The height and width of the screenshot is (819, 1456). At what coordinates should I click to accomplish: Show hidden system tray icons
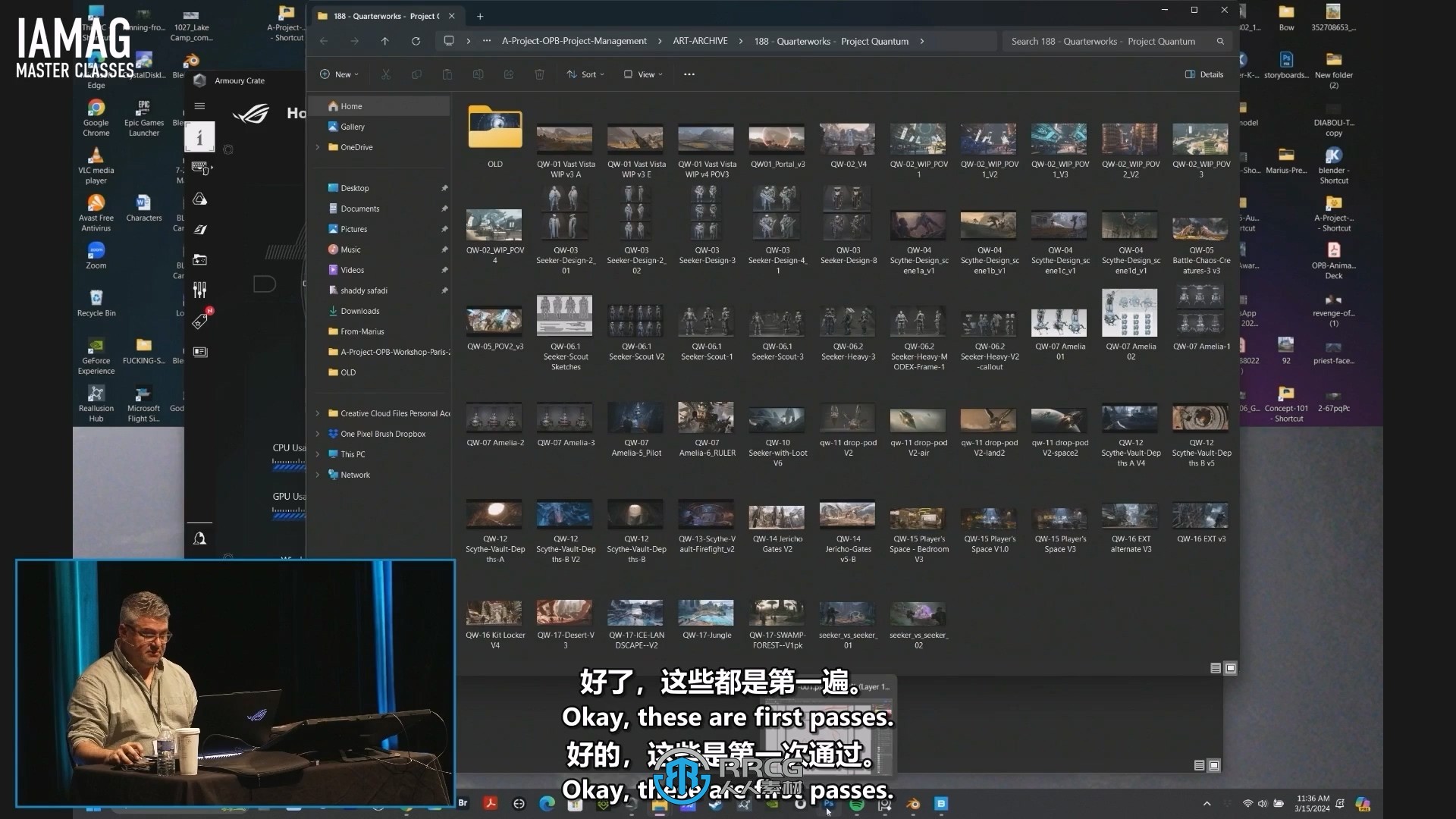pyautogui.click(x=1207, y=804)
